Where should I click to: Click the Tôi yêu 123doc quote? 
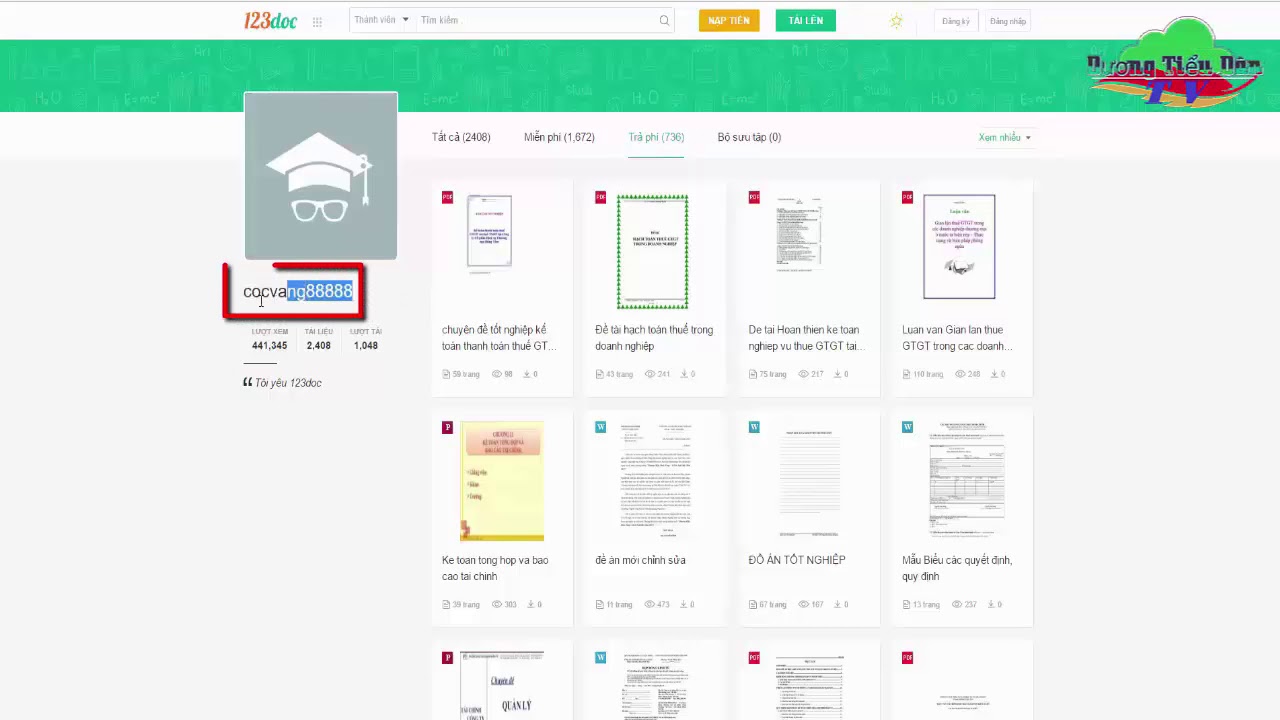[282, 383]
